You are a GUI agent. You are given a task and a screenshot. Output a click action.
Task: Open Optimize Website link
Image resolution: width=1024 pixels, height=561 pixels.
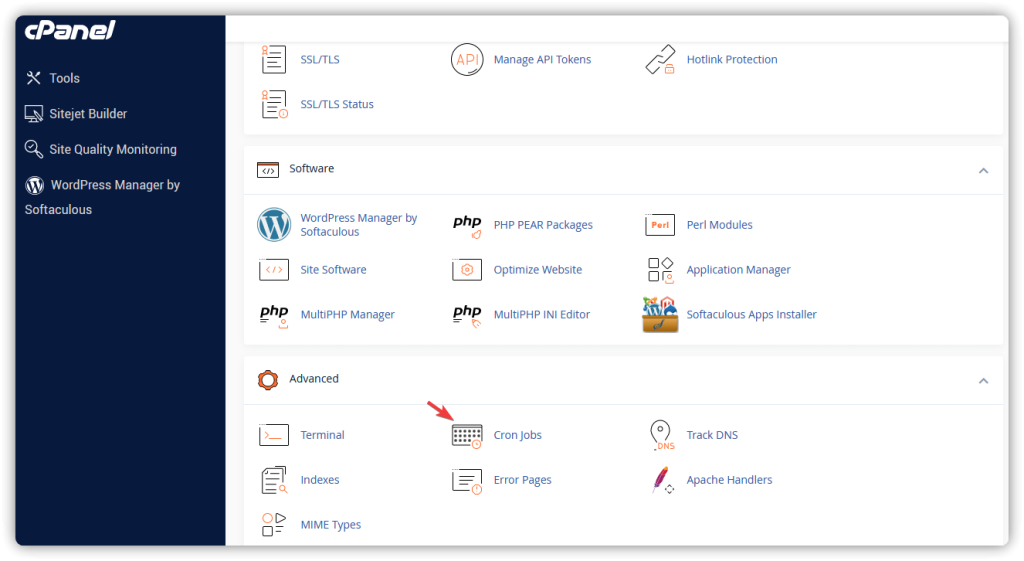[x=537, y=270]
